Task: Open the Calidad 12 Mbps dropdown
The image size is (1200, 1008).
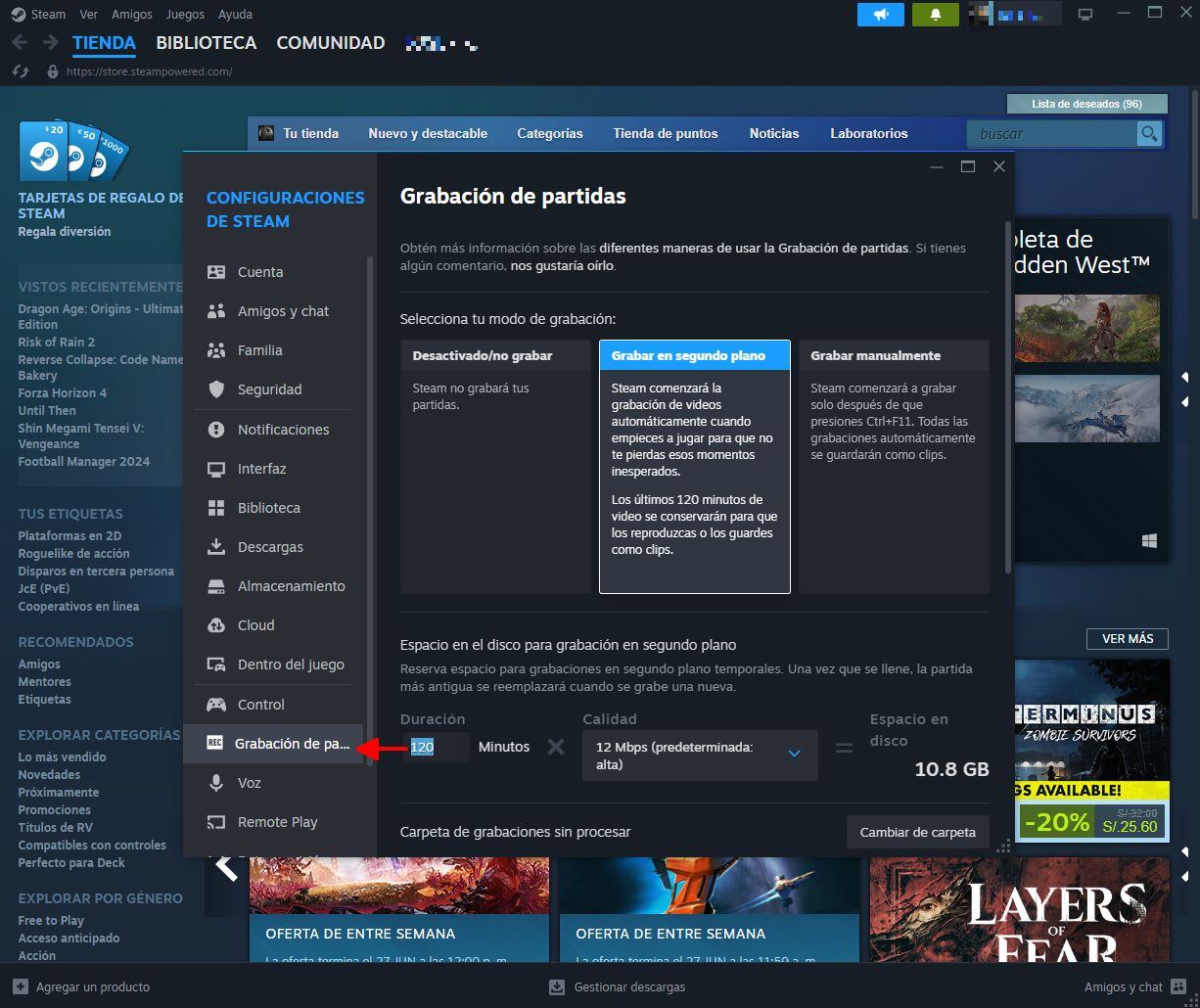Action: pyautogui.click(x=699, y=755)
